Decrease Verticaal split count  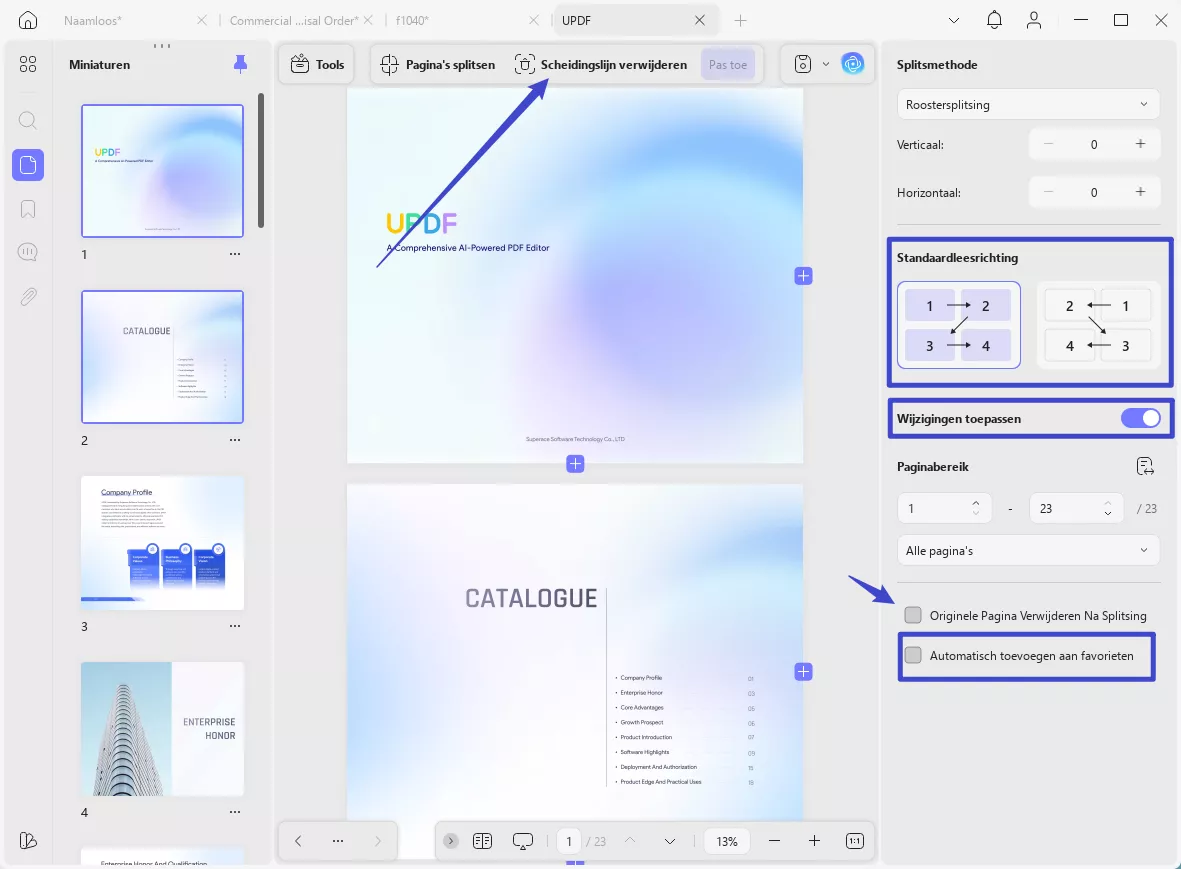[1048, 144]
